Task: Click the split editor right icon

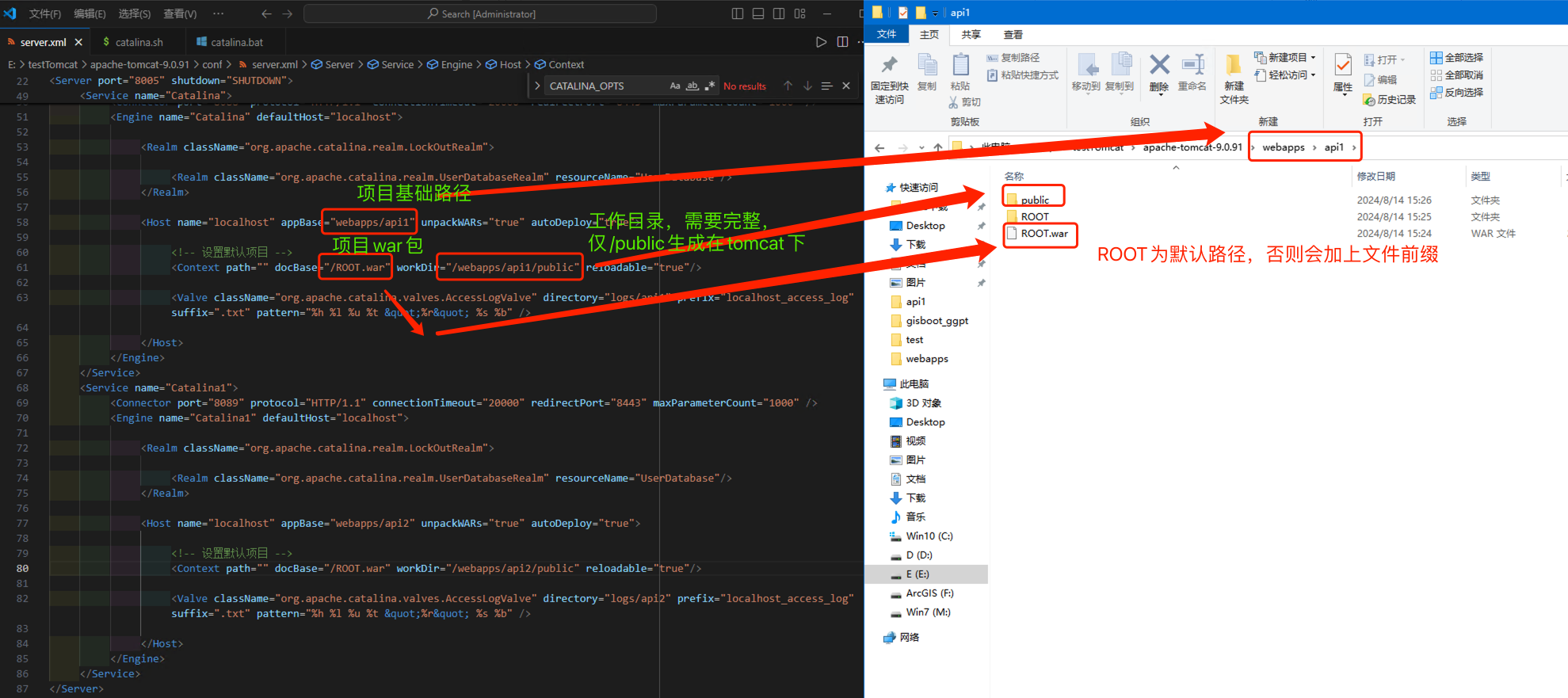Action: click(842, 42)
